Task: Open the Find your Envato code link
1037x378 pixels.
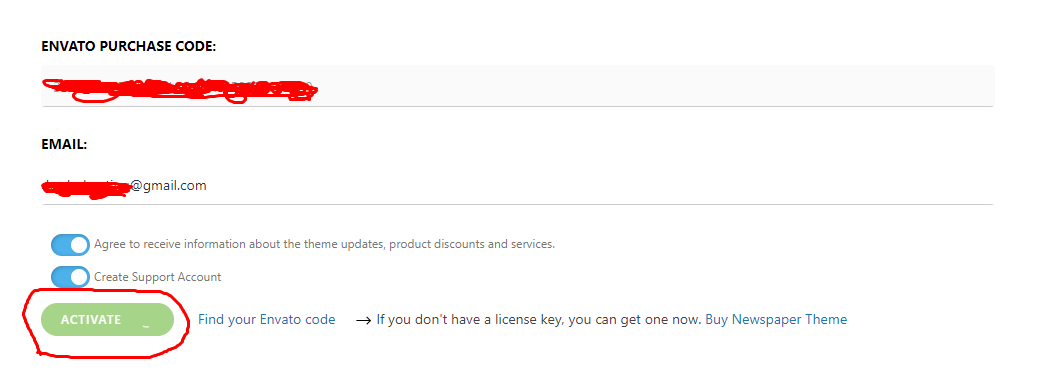Action: (x=267, y=320)
